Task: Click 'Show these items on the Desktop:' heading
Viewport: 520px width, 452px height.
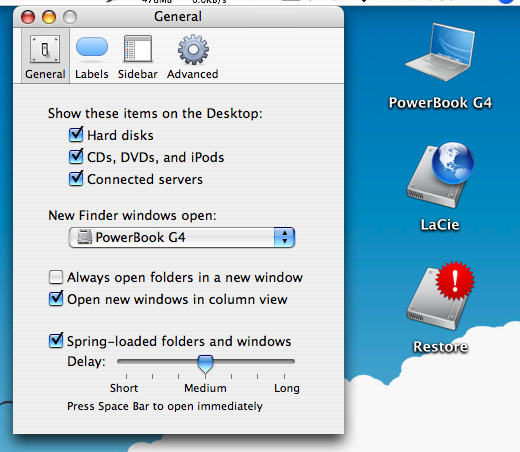Action: (155, 113)
